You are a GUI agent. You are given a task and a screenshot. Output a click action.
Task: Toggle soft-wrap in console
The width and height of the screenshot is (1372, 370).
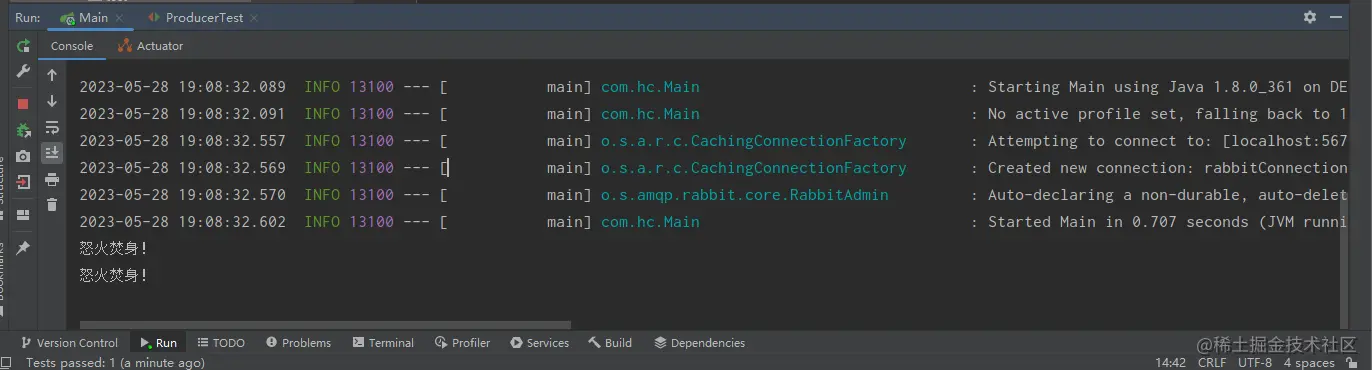(x=52, y=127)
